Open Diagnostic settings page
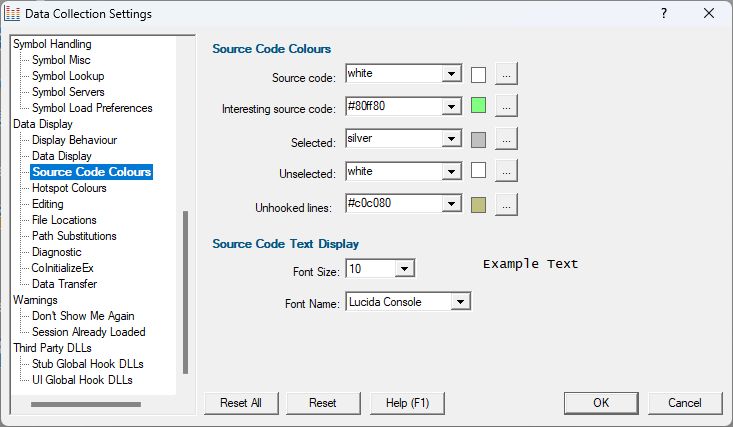Screen dimensions: 733x427 coord(57,252)
